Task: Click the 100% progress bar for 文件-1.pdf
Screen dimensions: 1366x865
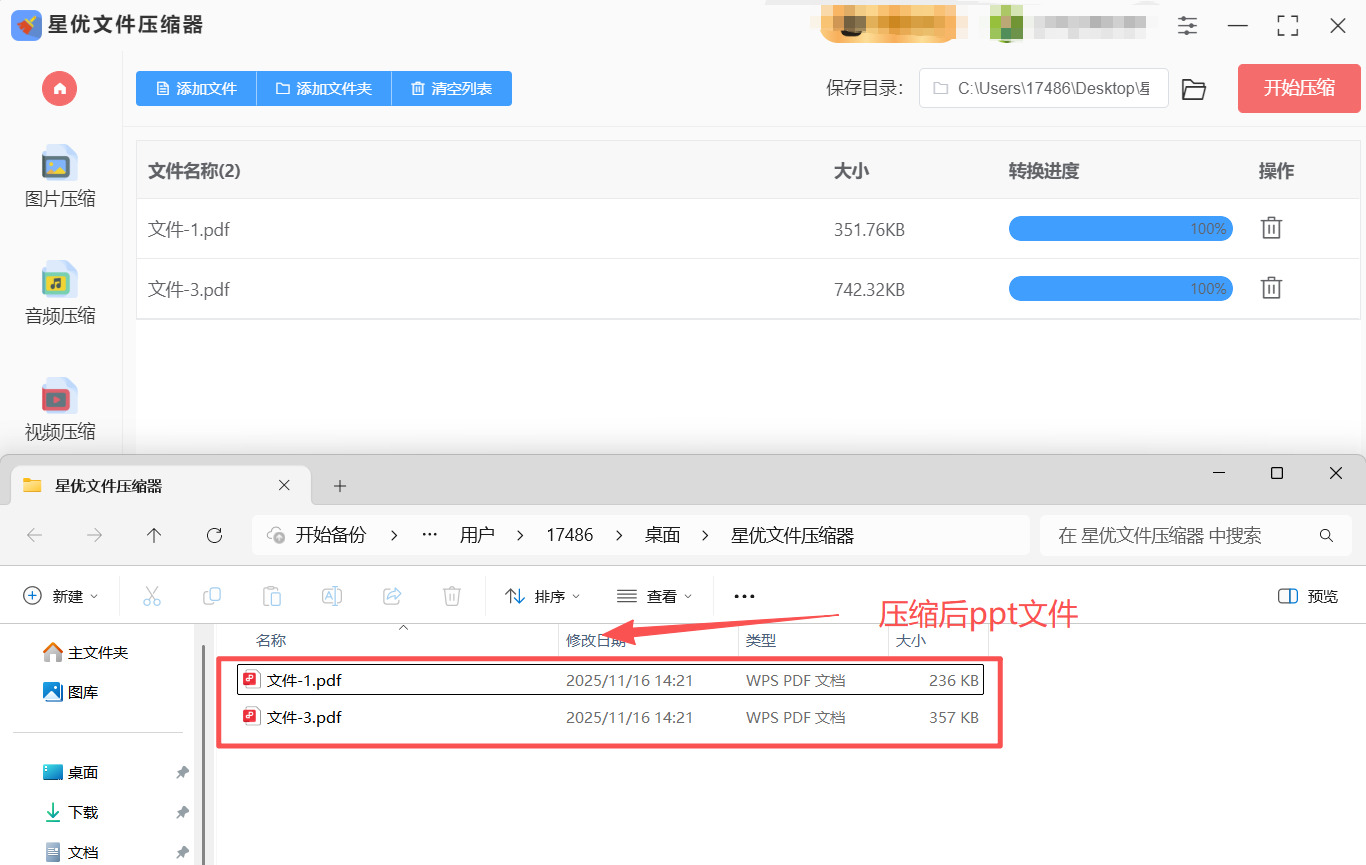Action: (x=1120, y=228)
